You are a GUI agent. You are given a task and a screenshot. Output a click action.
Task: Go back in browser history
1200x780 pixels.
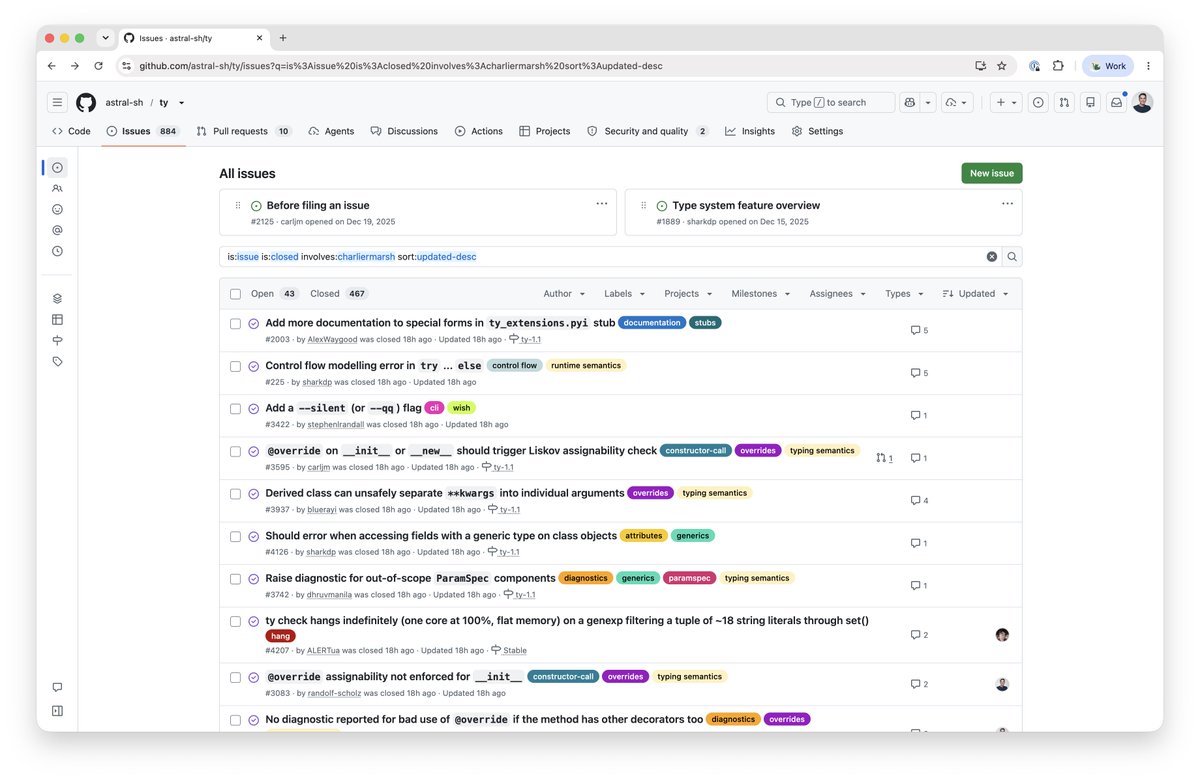[52, 66]
